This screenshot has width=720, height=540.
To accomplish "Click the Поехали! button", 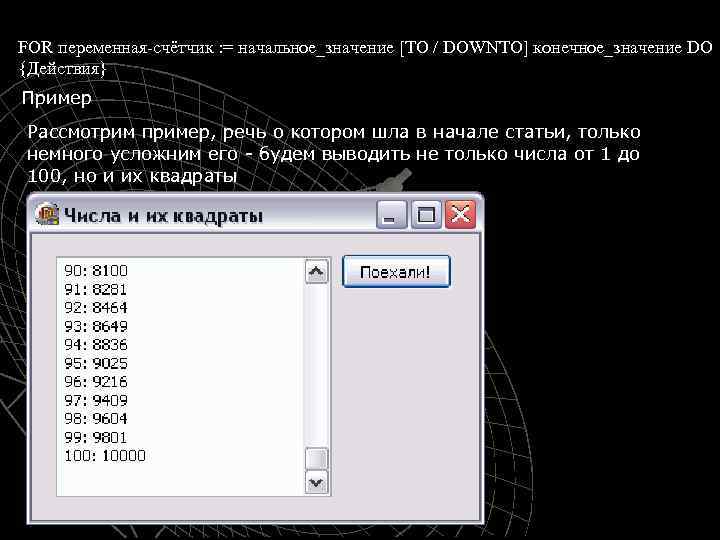I will tap(396, 272).
